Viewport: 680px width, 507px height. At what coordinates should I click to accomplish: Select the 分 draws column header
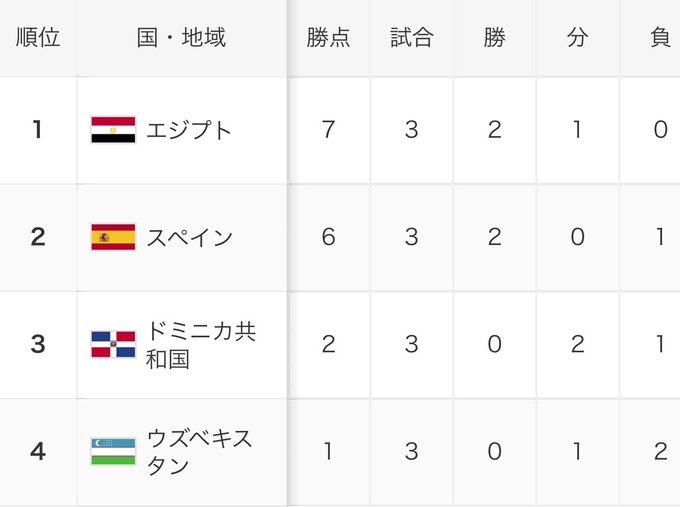click(x=578, y=38)
